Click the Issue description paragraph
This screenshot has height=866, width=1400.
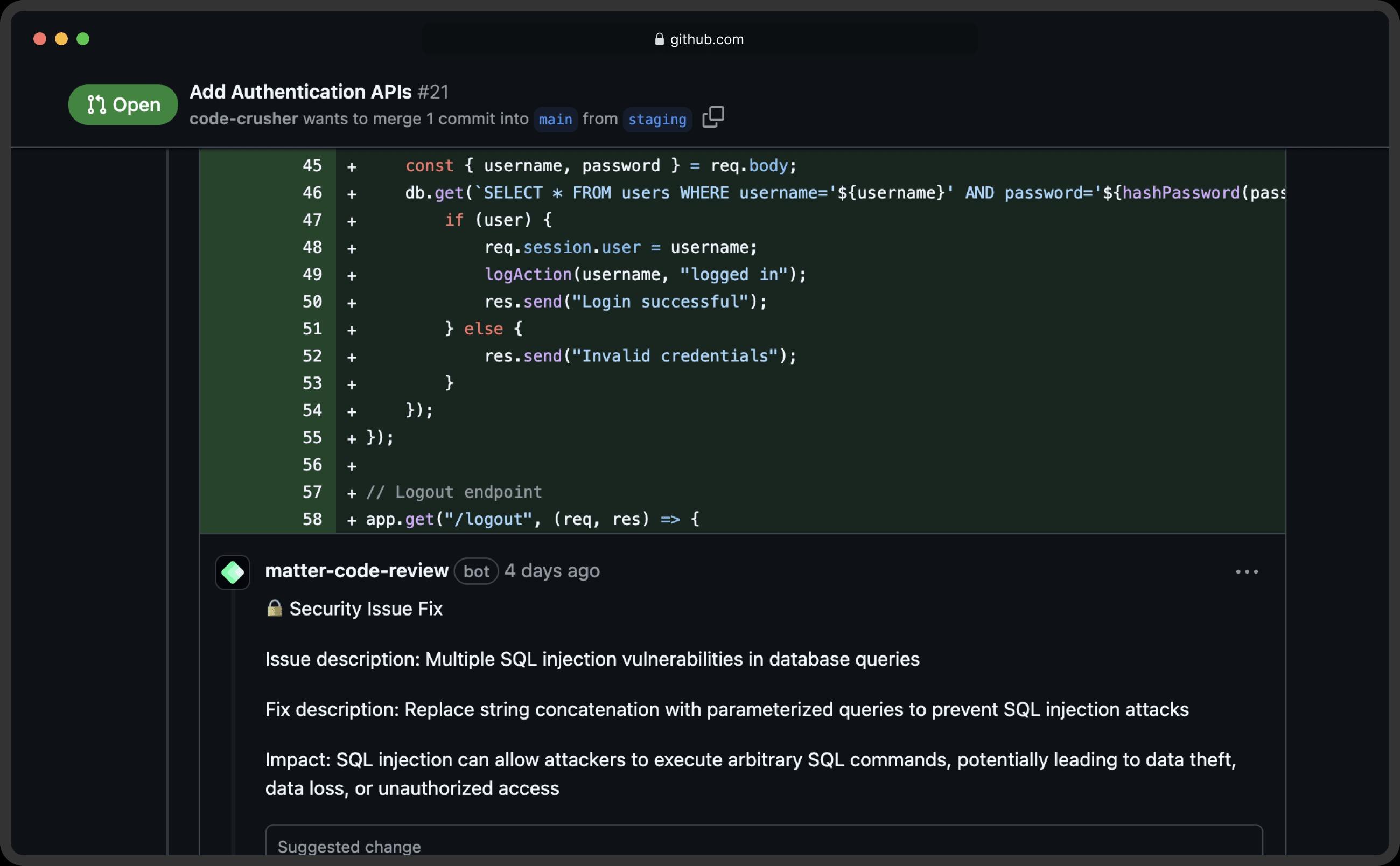point(592,659)
